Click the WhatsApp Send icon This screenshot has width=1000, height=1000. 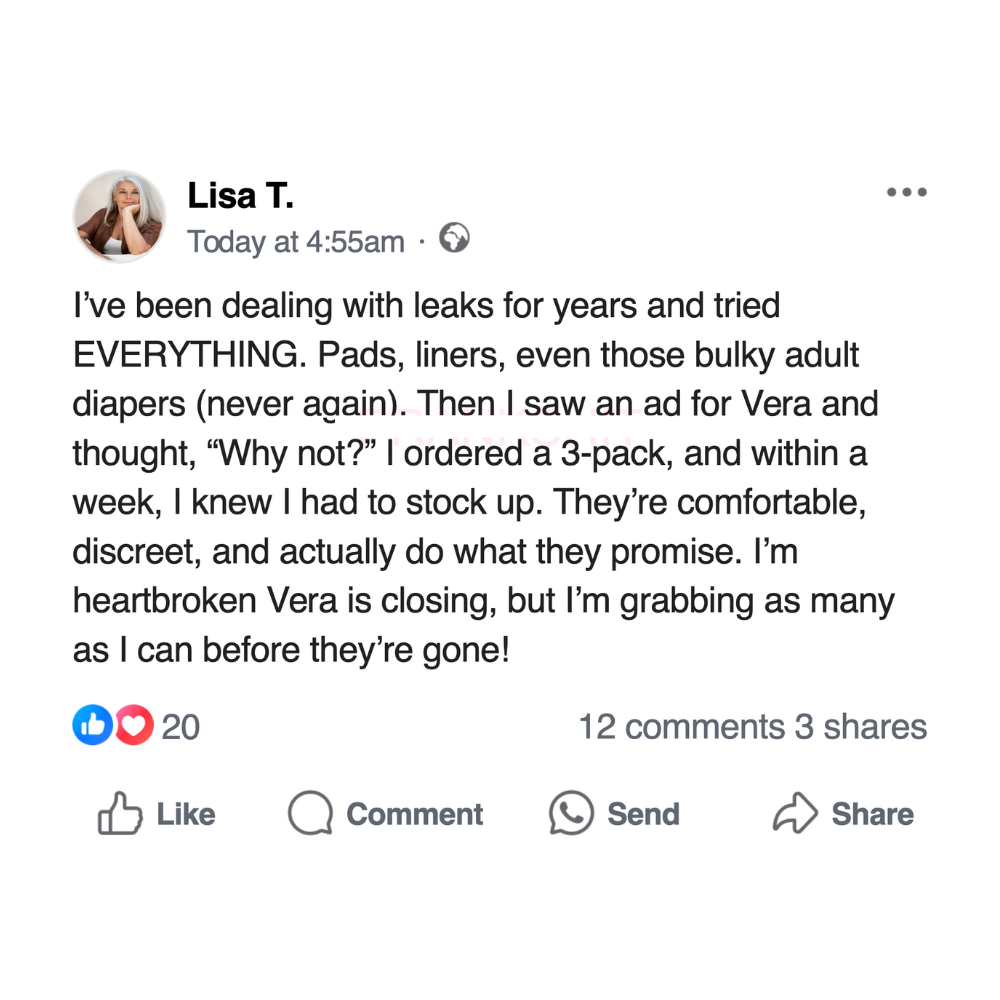click(572, 815)
